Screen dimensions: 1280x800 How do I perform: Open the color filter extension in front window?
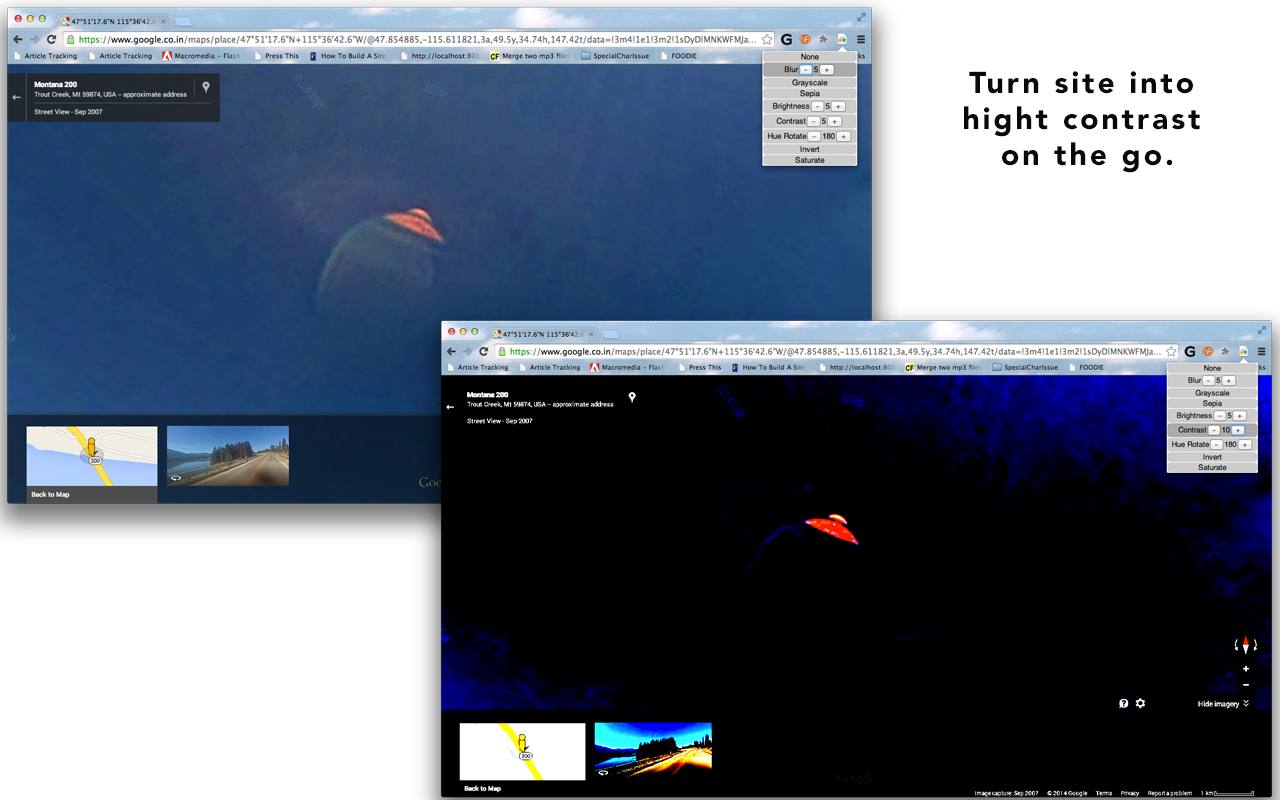pyautogui.click(x=1243, y=351)
